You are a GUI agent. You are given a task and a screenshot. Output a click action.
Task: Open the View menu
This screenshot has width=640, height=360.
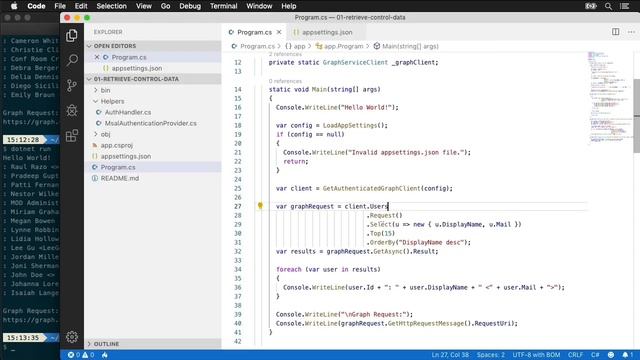pos(143,6)
